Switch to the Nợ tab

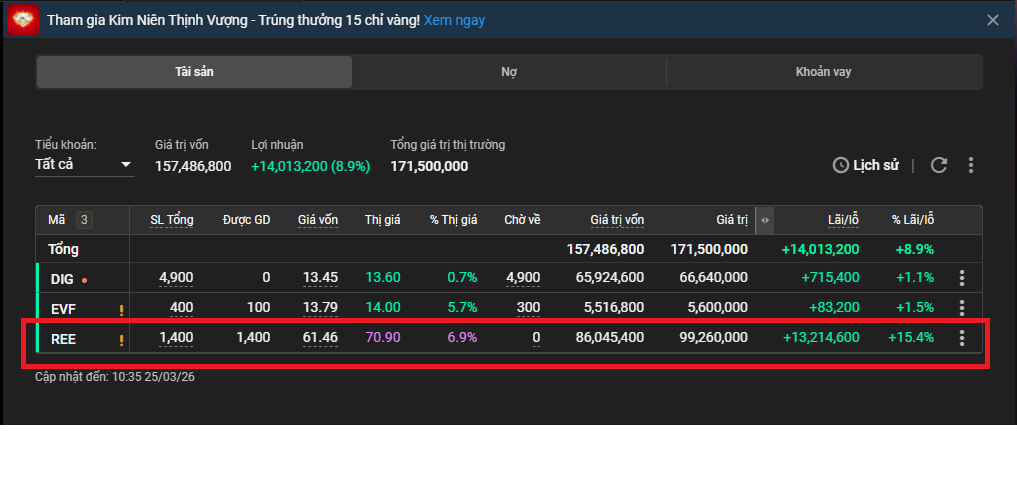pyautogui.click(x=509, y=72)
